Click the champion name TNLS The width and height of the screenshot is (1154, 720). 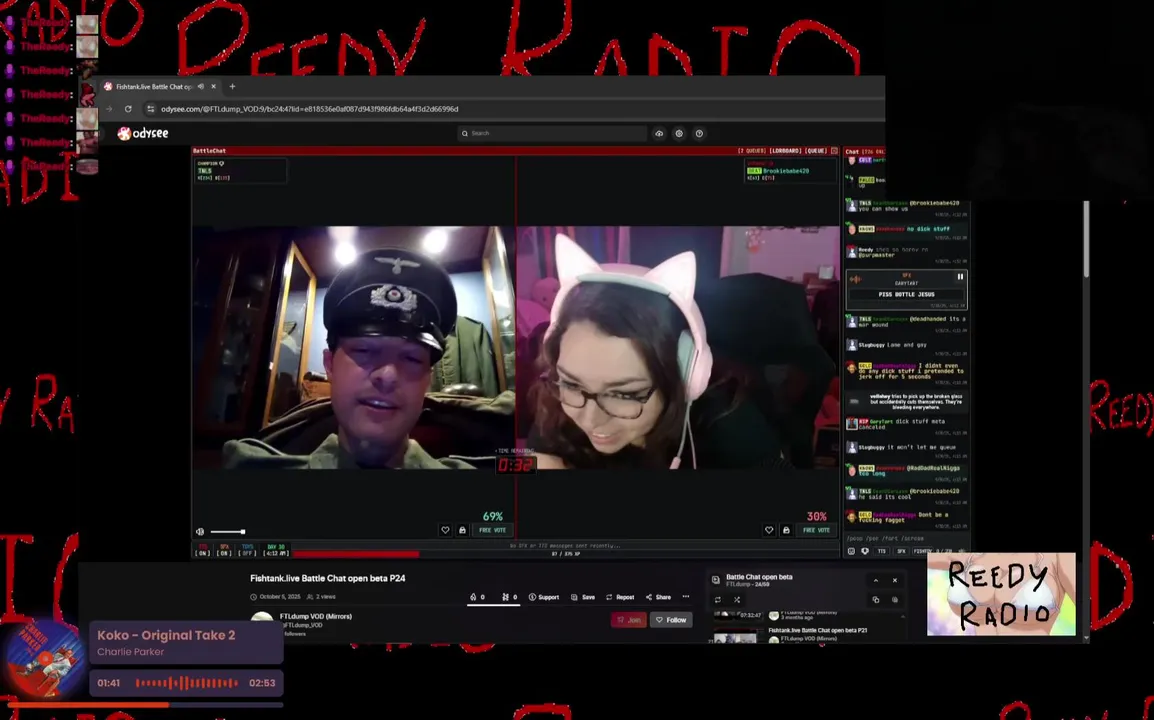coord(205,171)
